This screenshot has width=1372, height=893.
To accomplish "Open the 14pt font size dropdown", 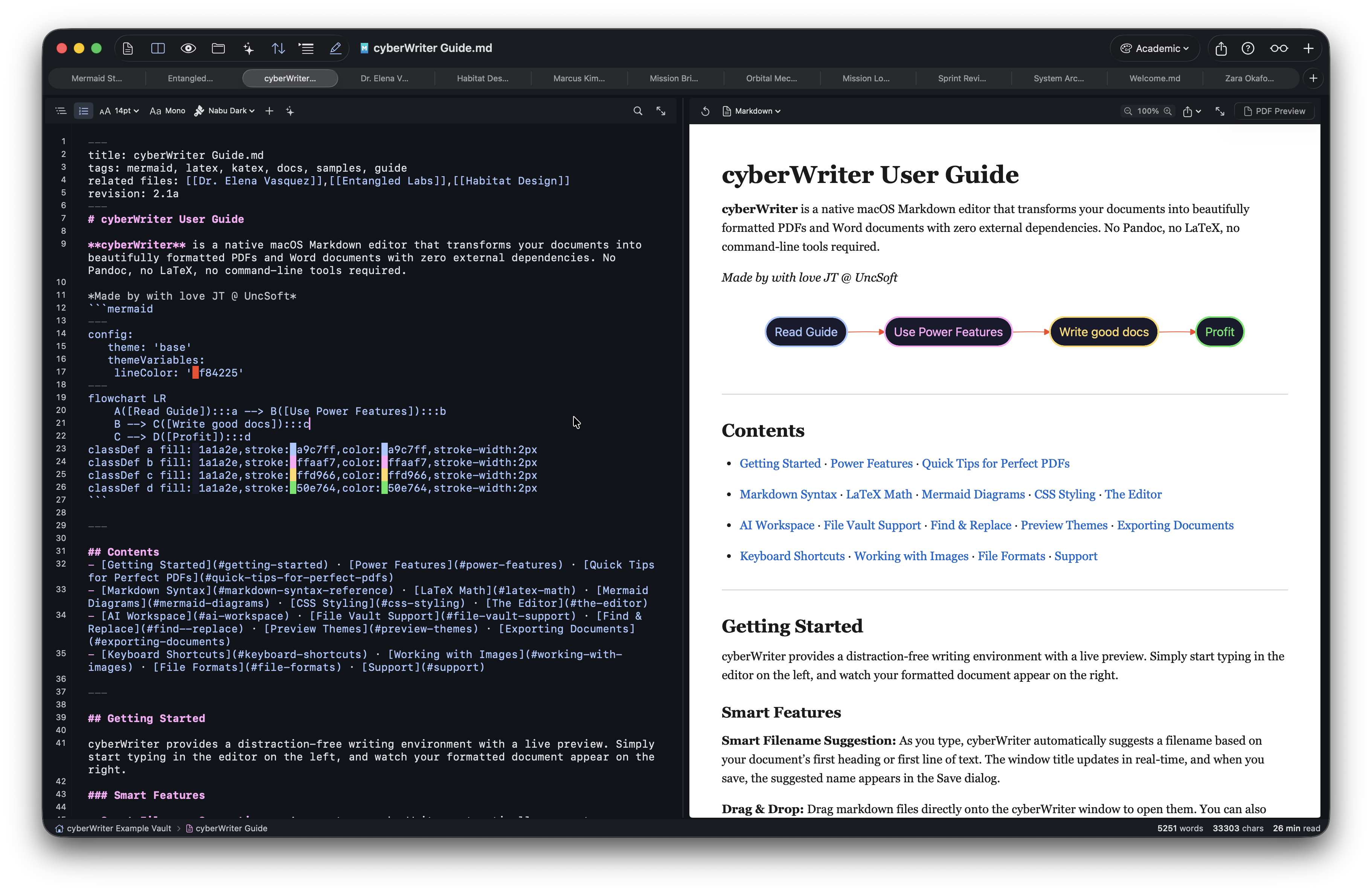I will click(x=119, y=110).
